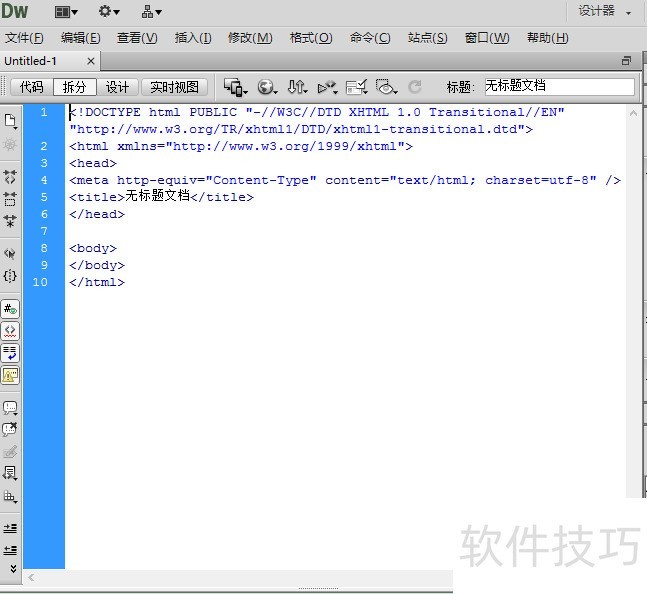Toggle Word Wrap icon
Image resolution: width=647 pixels, height=594 pixels.
(10, 353)
